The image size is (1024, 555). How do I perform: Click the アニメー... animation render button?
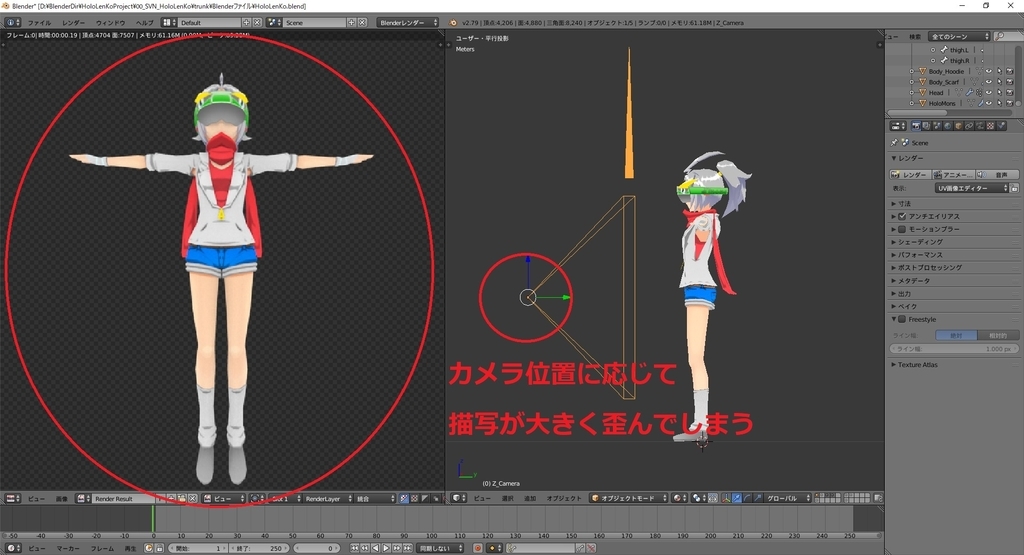(x=953, y=174)
